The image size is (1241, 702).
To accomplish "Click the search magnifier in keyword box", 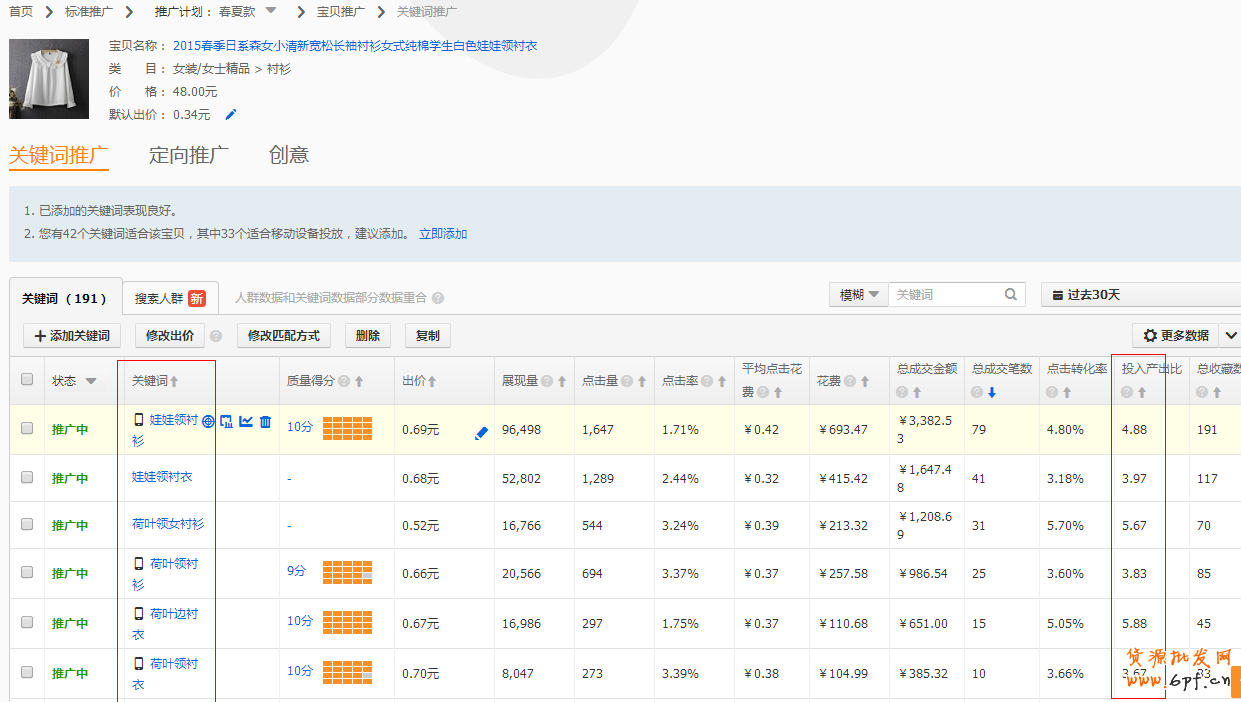I will click(x=1011, y=295).
